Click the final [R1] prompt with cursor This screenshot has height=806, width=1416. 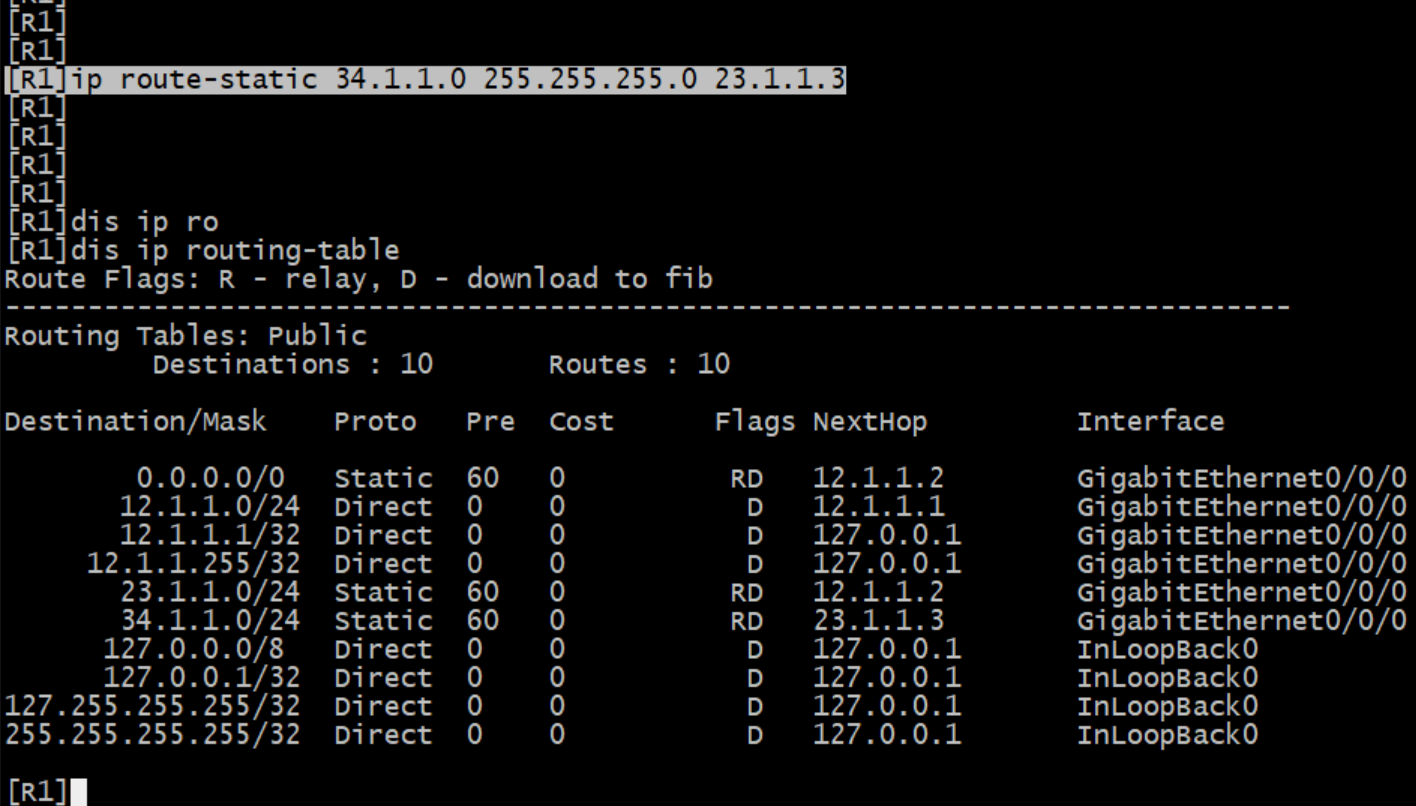(45, 793)
